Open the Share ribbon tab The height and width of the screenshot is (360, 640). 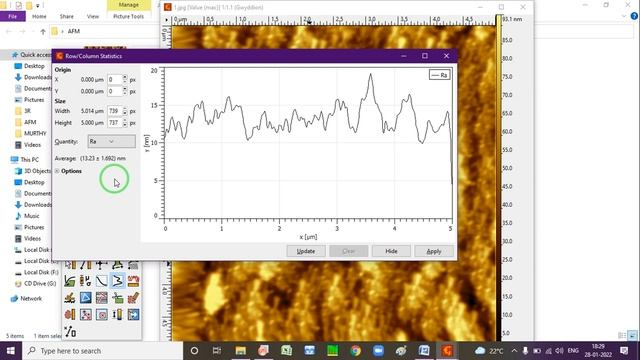(x=67, y=16)
